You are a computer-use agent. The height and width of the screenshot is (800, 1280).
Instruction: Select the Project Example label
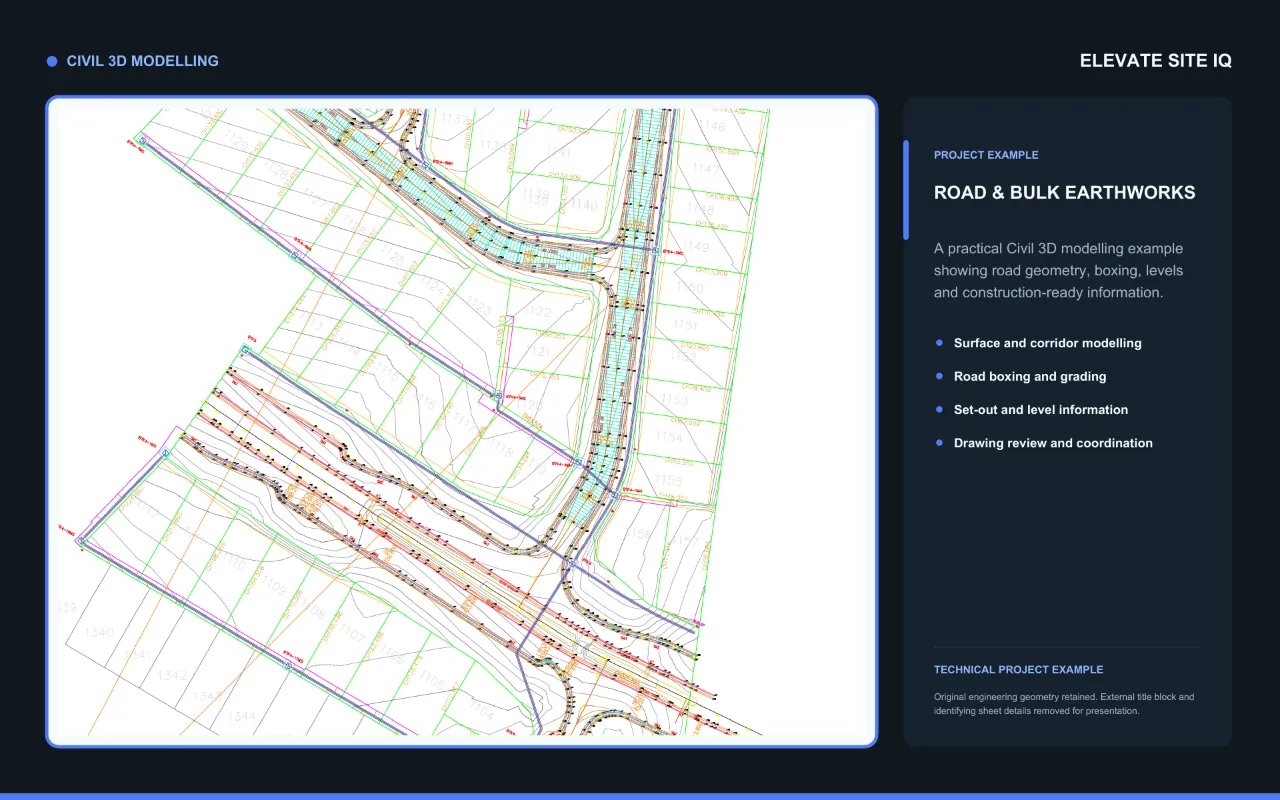tap(986, 155)
